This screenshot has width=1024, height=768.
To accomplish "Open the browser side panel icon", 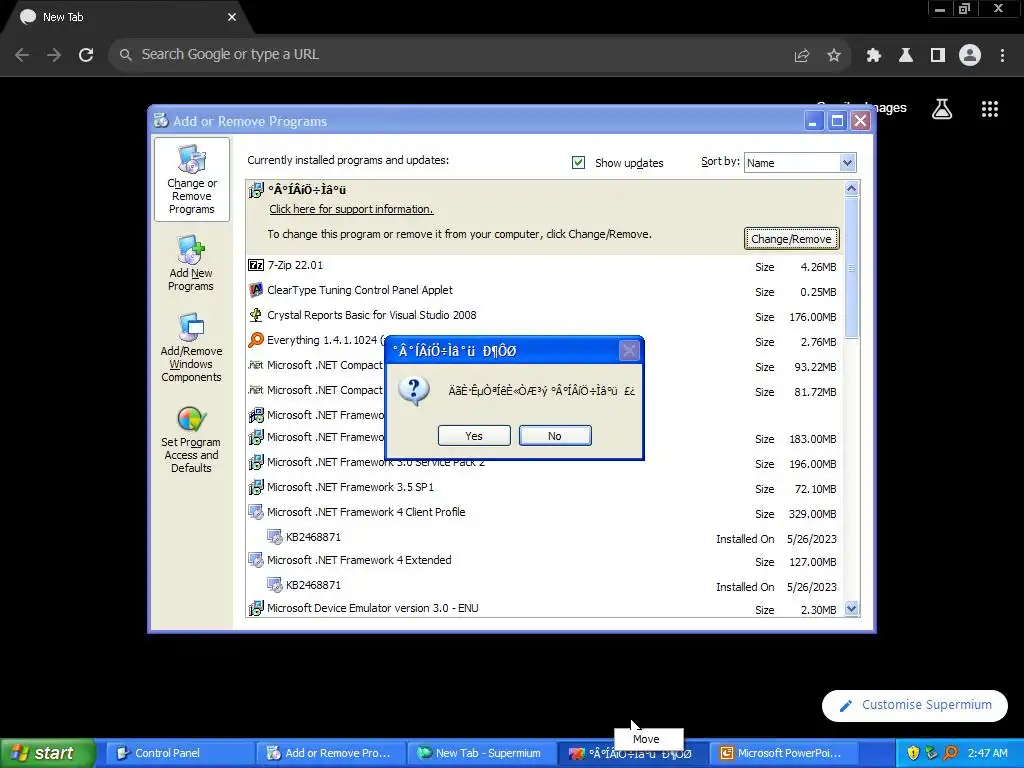I will [938, 56].
